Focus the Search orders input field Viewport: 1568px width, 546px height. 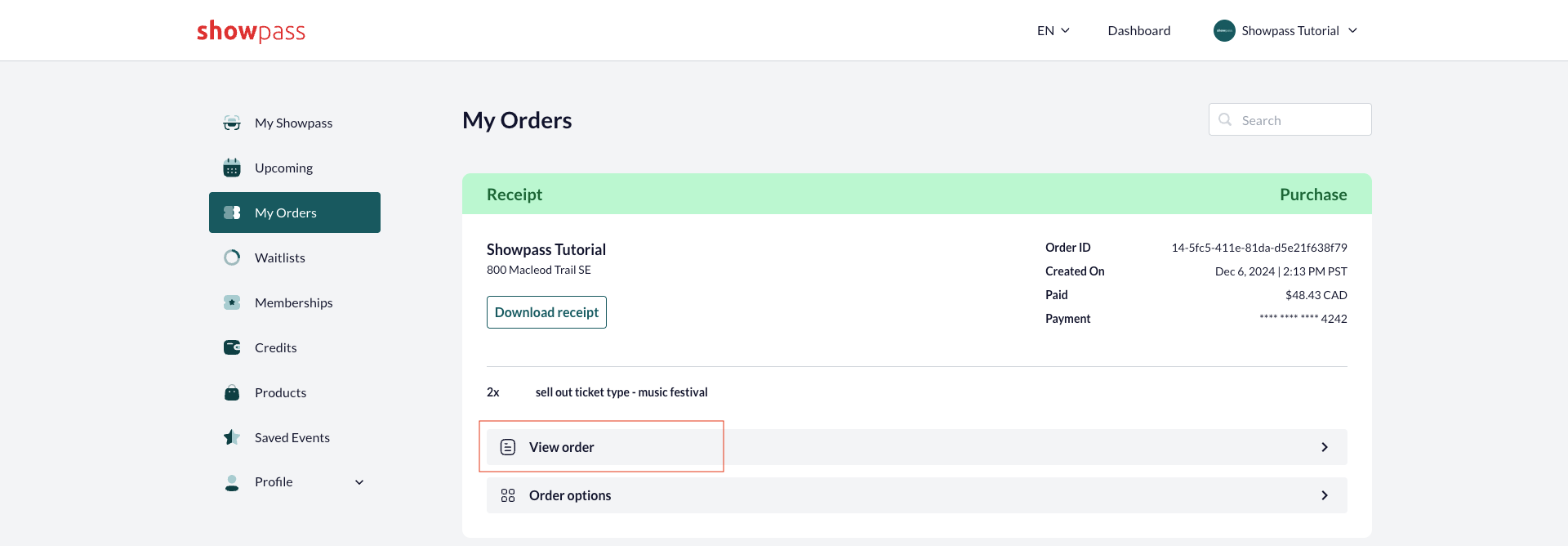pos(1290,119)
